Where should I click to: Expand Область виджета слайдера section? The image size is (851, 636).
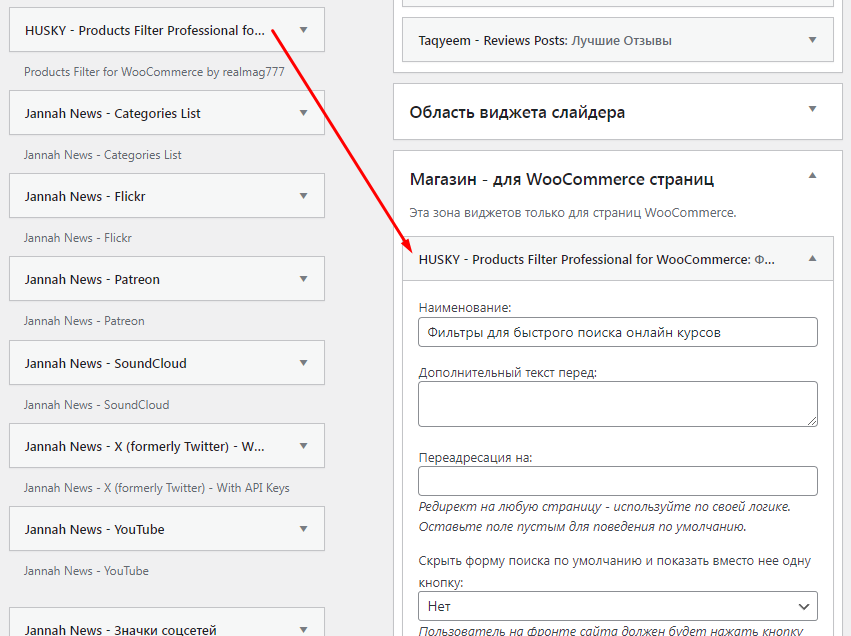pyautogui.click(x=812, y=110)
